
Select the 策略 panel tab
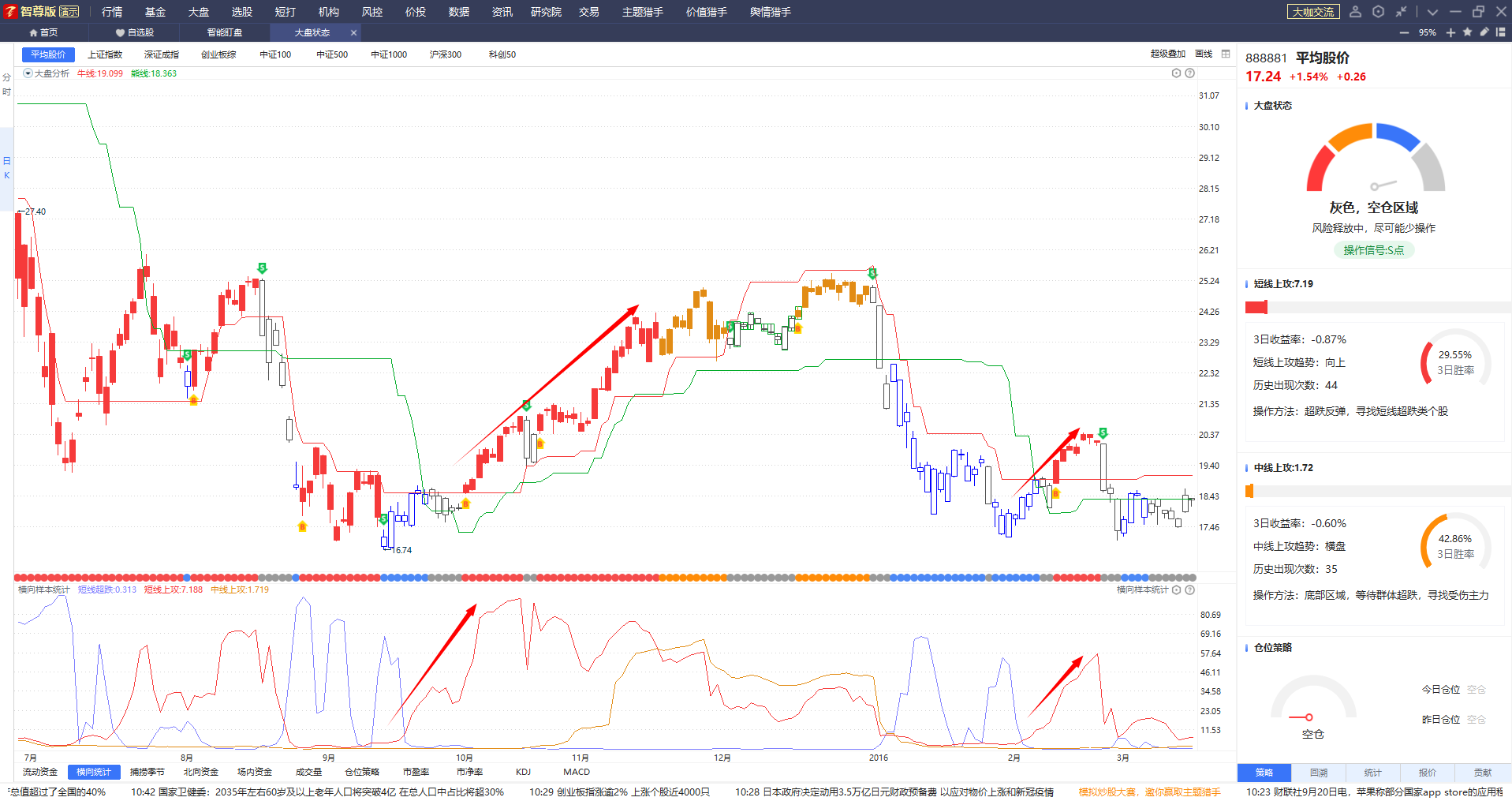[x=1264, y=773]
